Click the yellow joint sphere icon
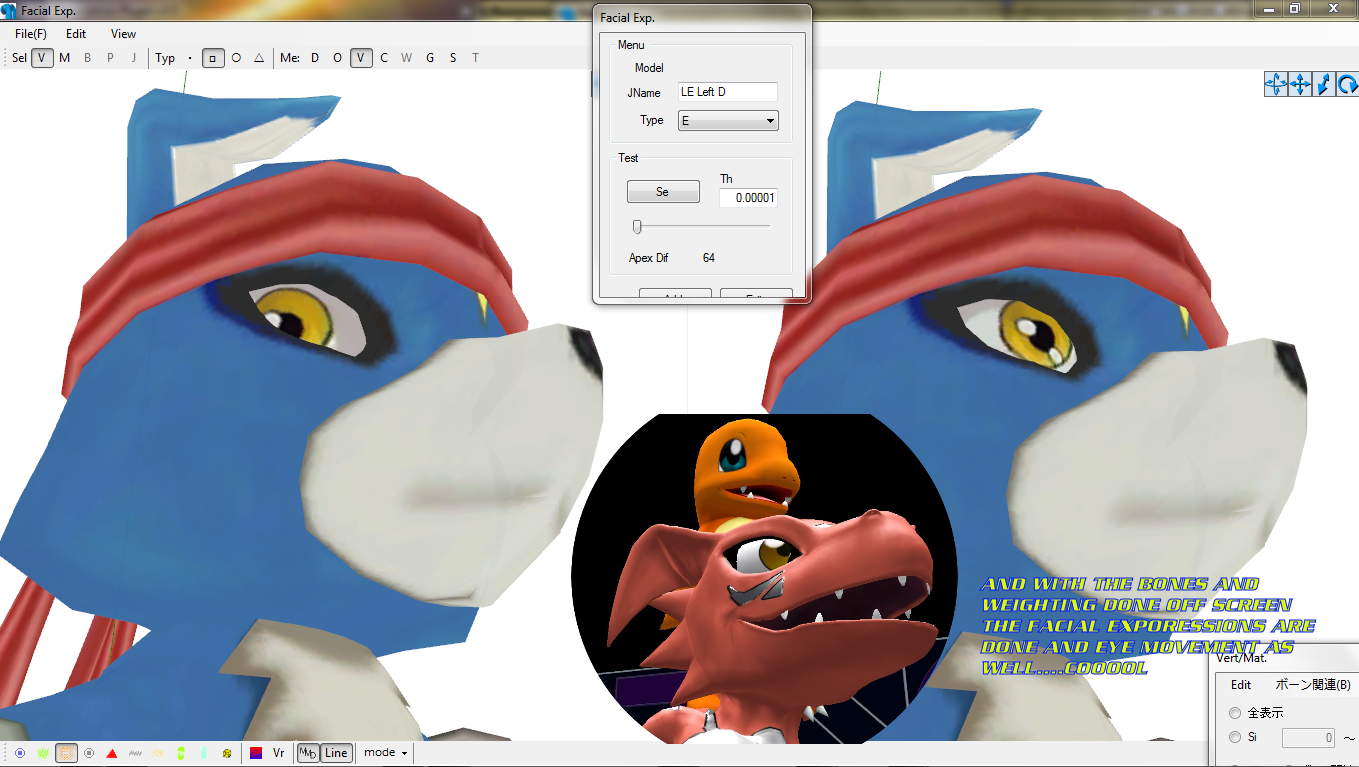 point(227,752)
